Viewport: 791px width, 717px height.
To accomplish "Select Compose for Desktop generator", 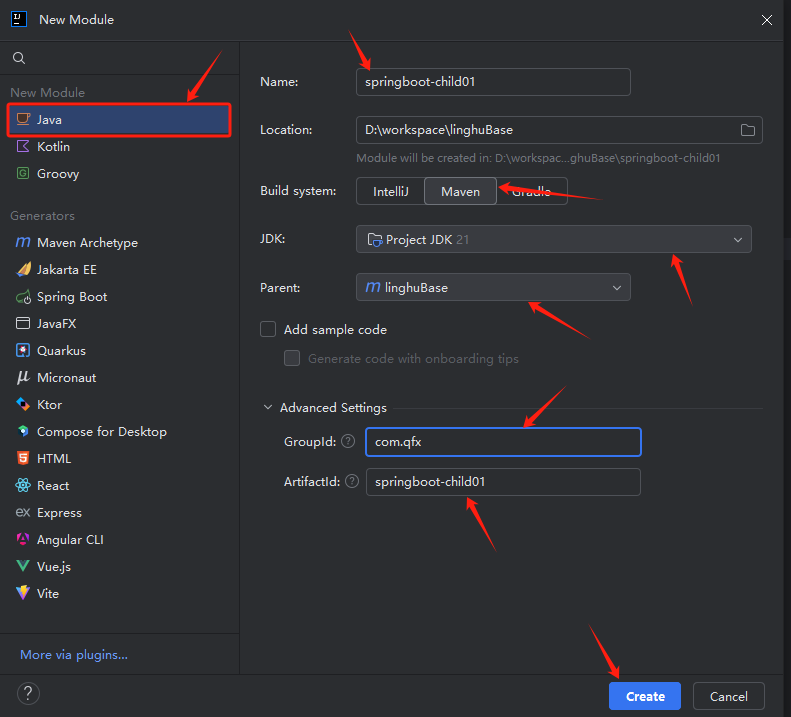I will tap(101, 432).
